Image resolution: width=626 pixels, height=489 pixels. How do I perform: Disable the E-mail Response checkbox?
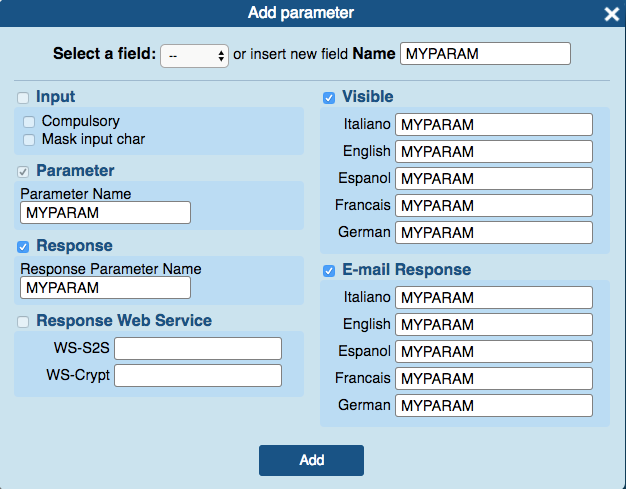tap(329, 271)
